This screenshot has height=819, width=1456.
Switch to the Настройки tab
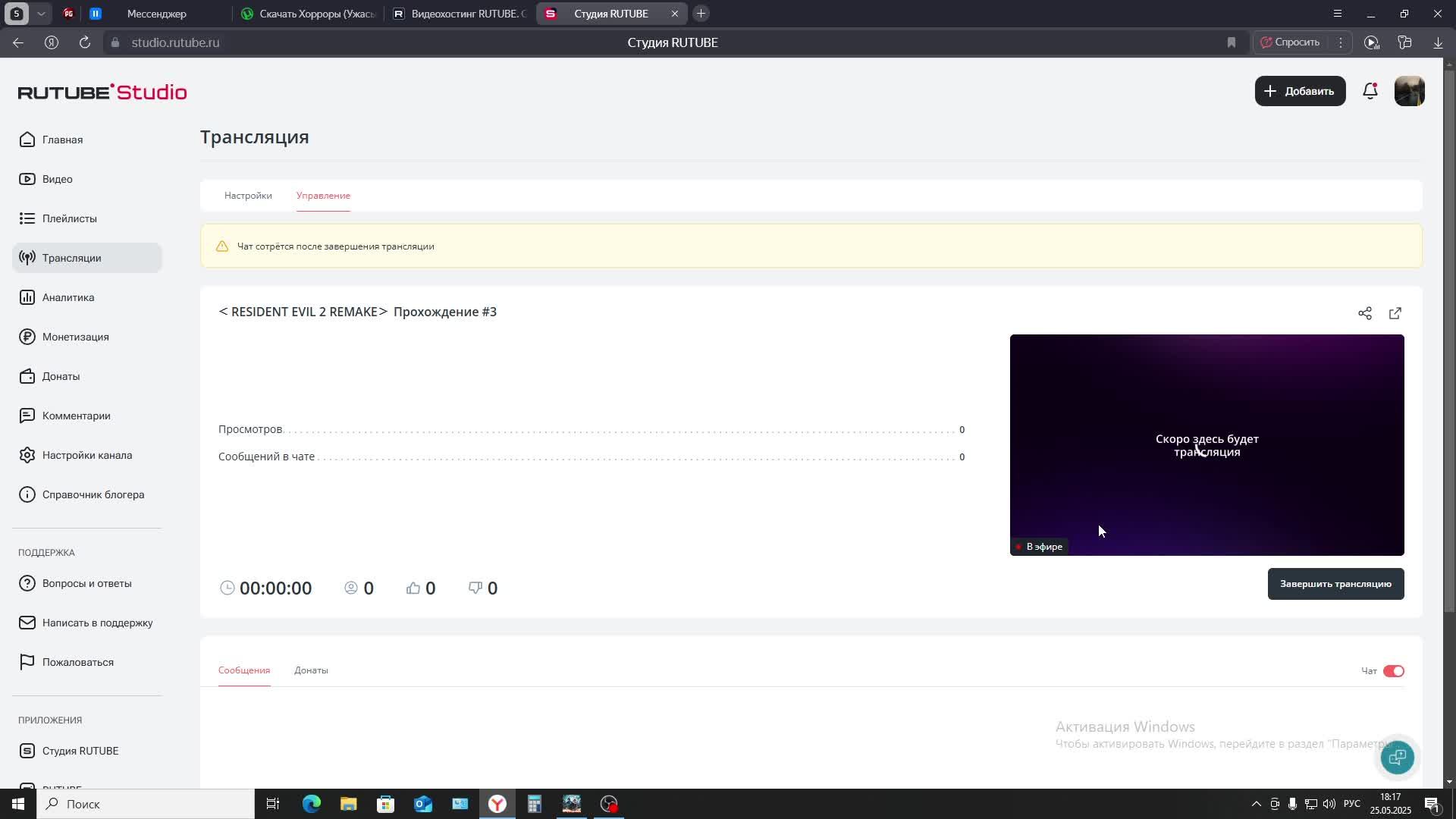pyautogui.click(x=248, y=196)
